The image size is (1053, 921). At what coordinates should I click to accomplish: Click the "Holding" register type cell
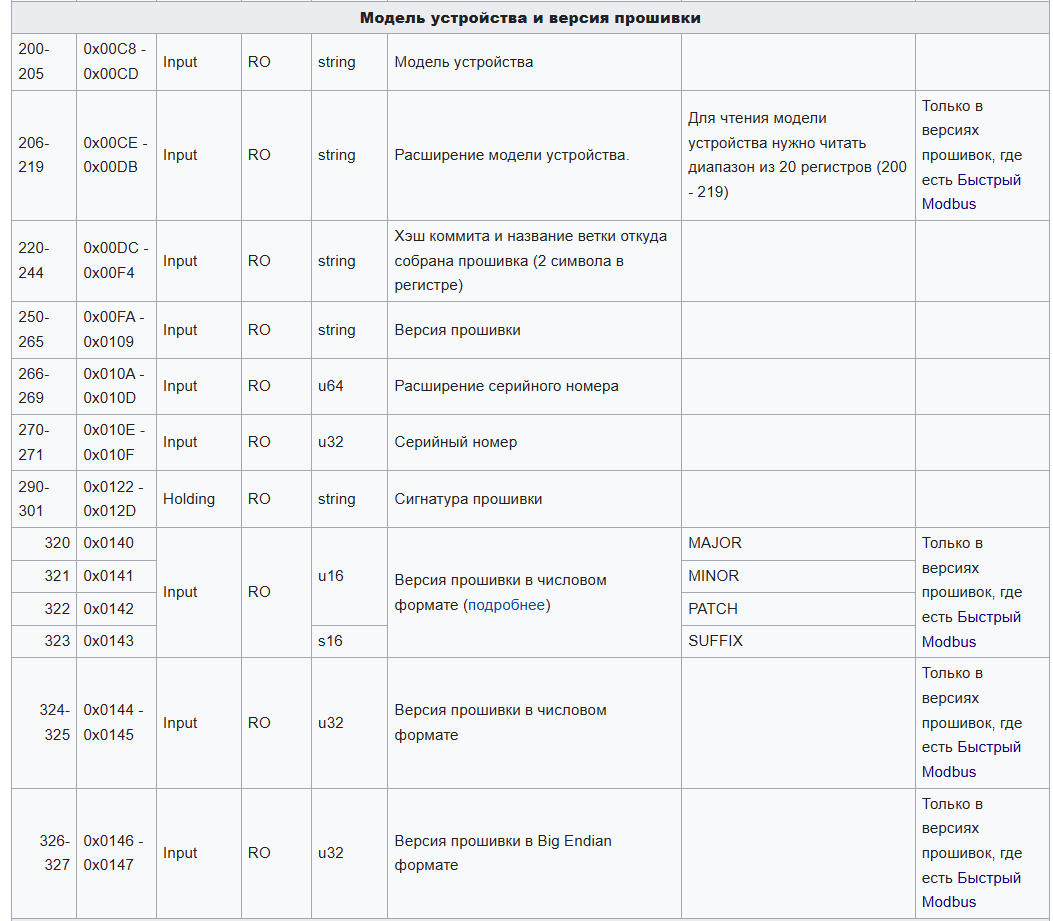coord(189,499)
